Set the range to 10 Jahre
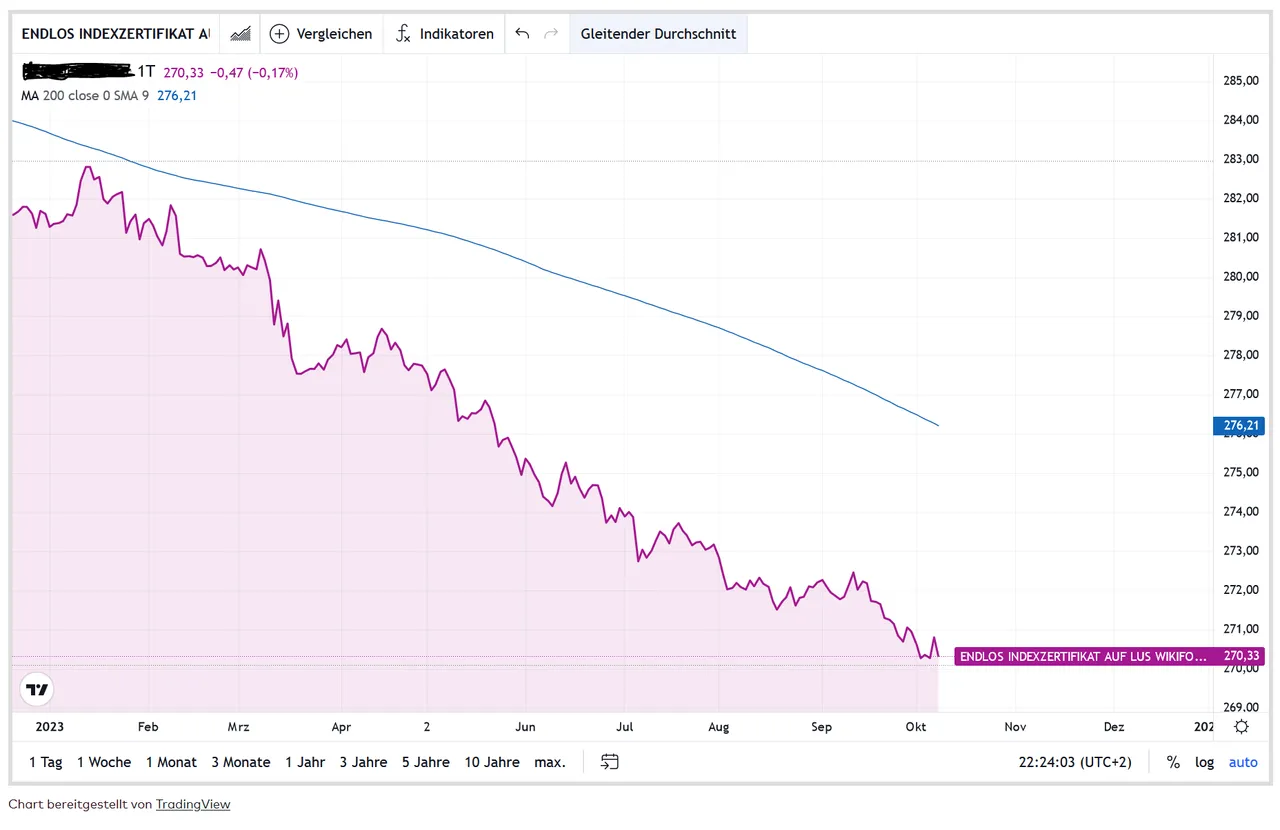Image resolution: width=1280 pixels, height=830 pixels. click(492, 762)
